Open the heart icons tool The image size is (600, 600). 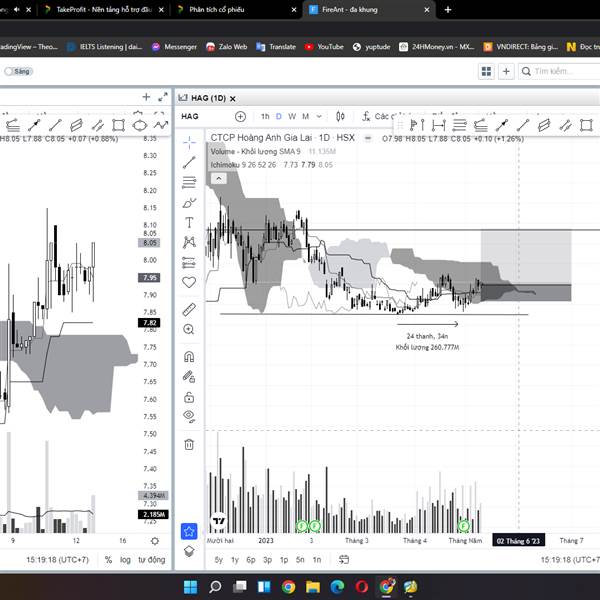pos(189,282)
